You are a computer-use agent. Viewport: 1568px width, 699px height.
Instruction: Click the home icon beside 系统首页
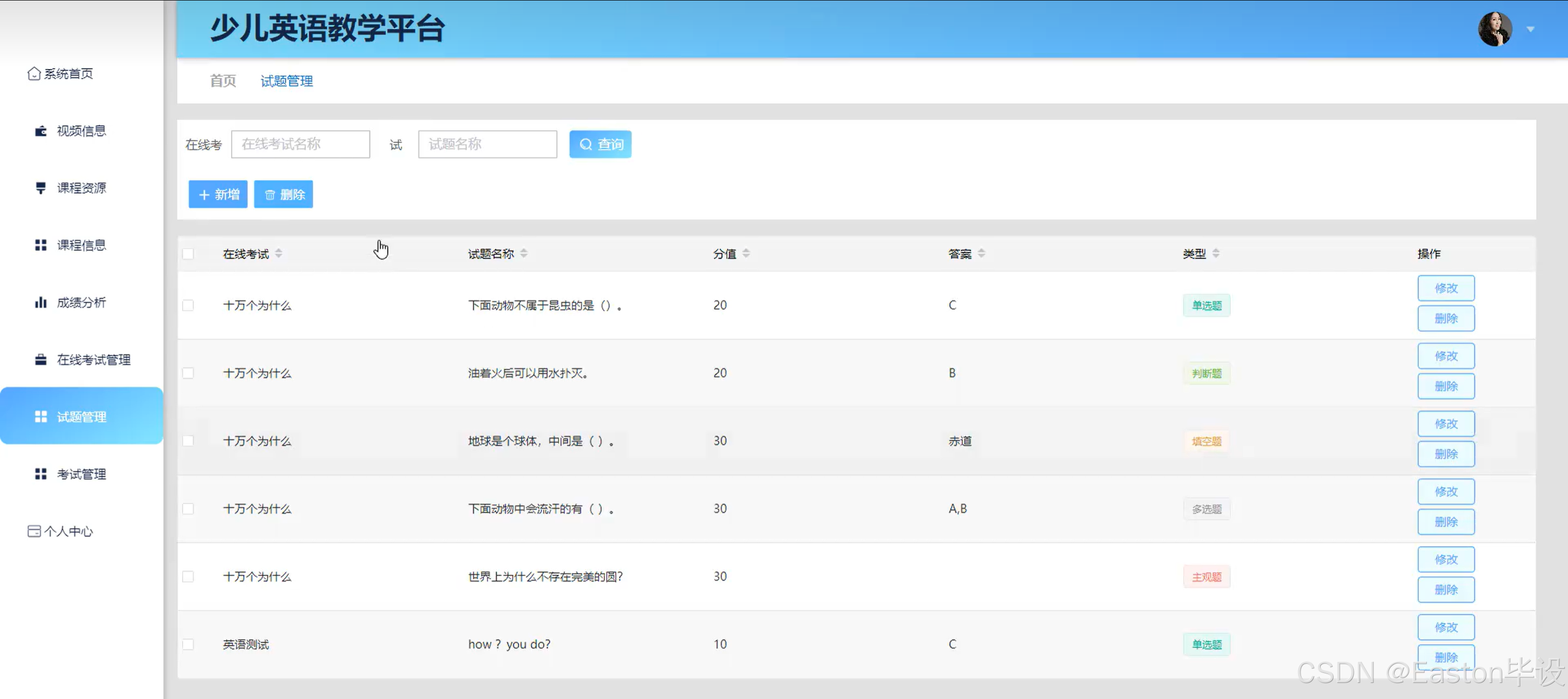[x=34, y=74]
